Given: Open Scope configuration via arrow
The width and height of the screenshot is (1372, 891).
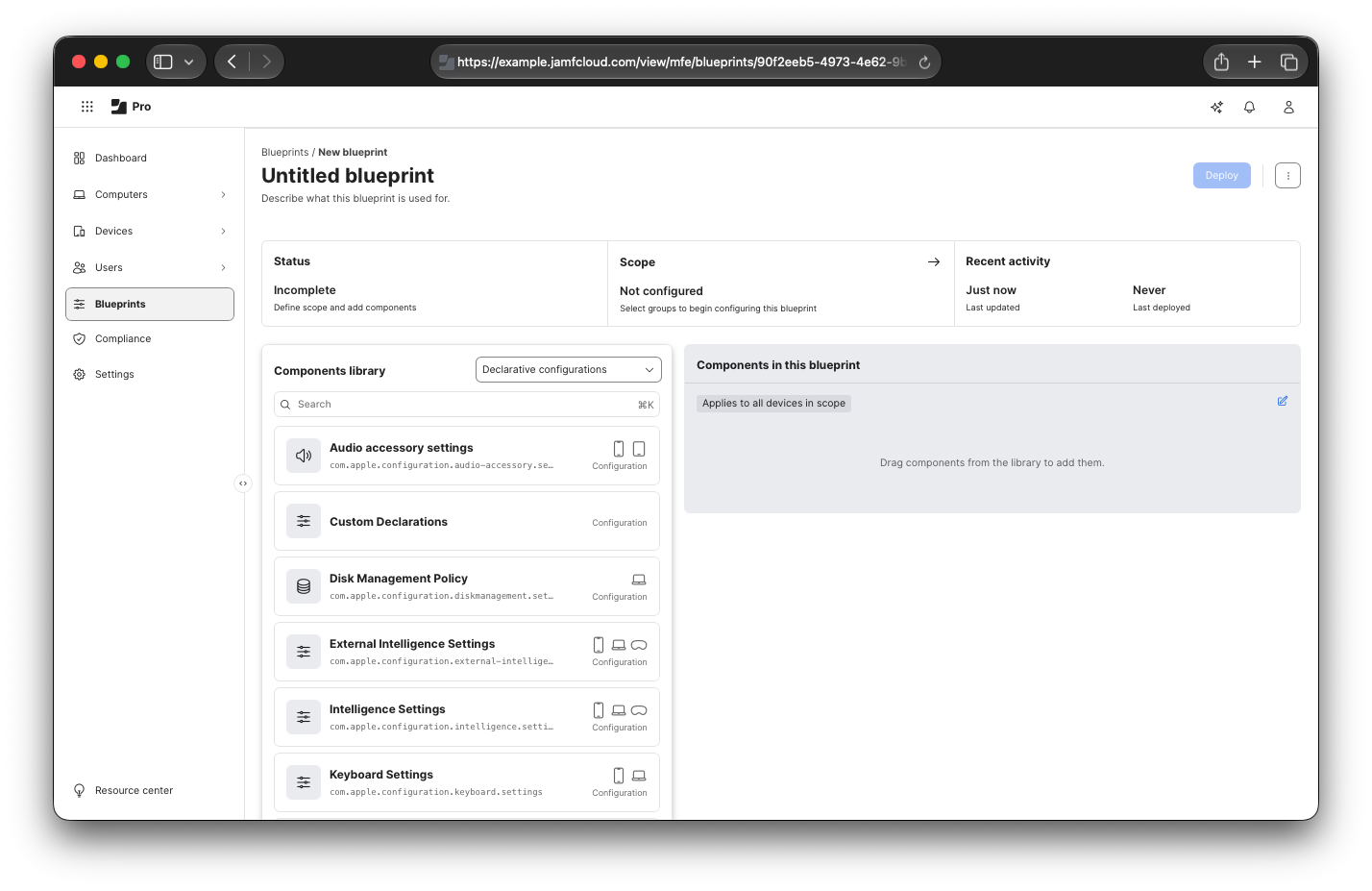Looking at the screenshot, I should click(x=933, y=262).
